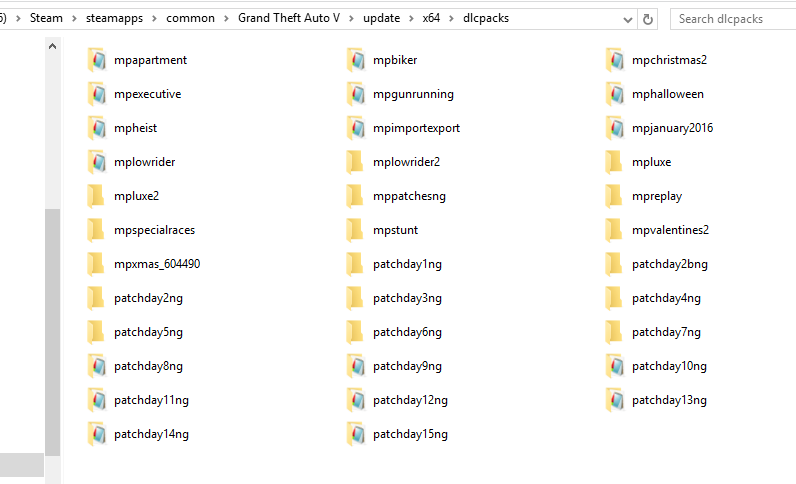Select the mpxmas_604490 folder icon
Image resolution: width=796 pixels, height=484 pixels.
pos(96,264)
